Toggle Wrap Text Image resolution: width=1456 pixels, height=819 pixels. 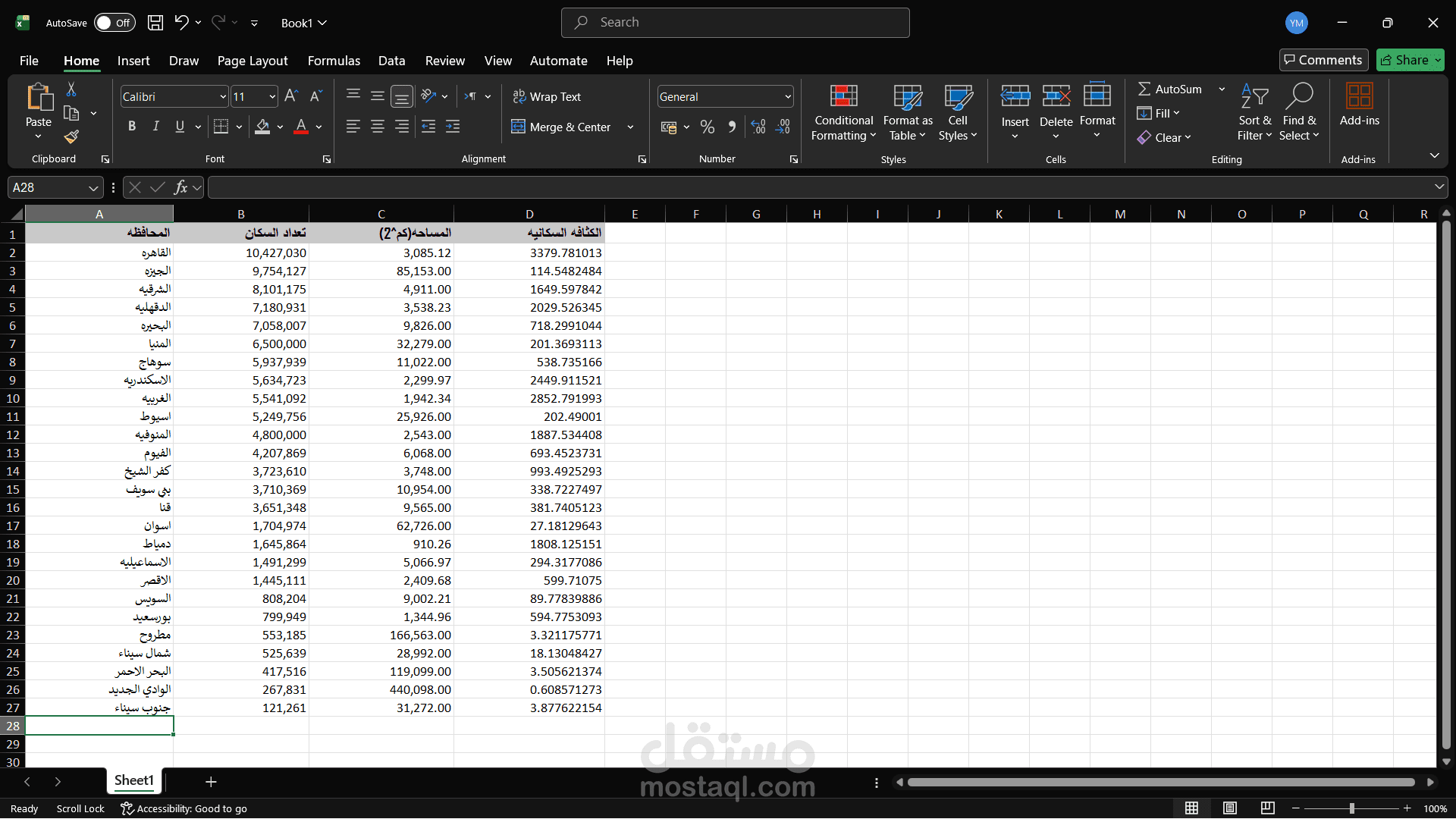pyautogui.click(x=547, y=96)
